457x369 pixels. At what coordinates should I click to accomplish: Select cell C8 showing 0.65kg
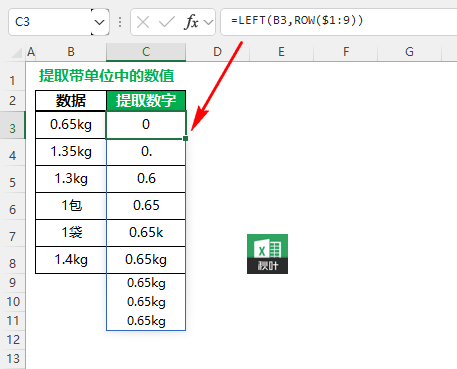[146, 260]
